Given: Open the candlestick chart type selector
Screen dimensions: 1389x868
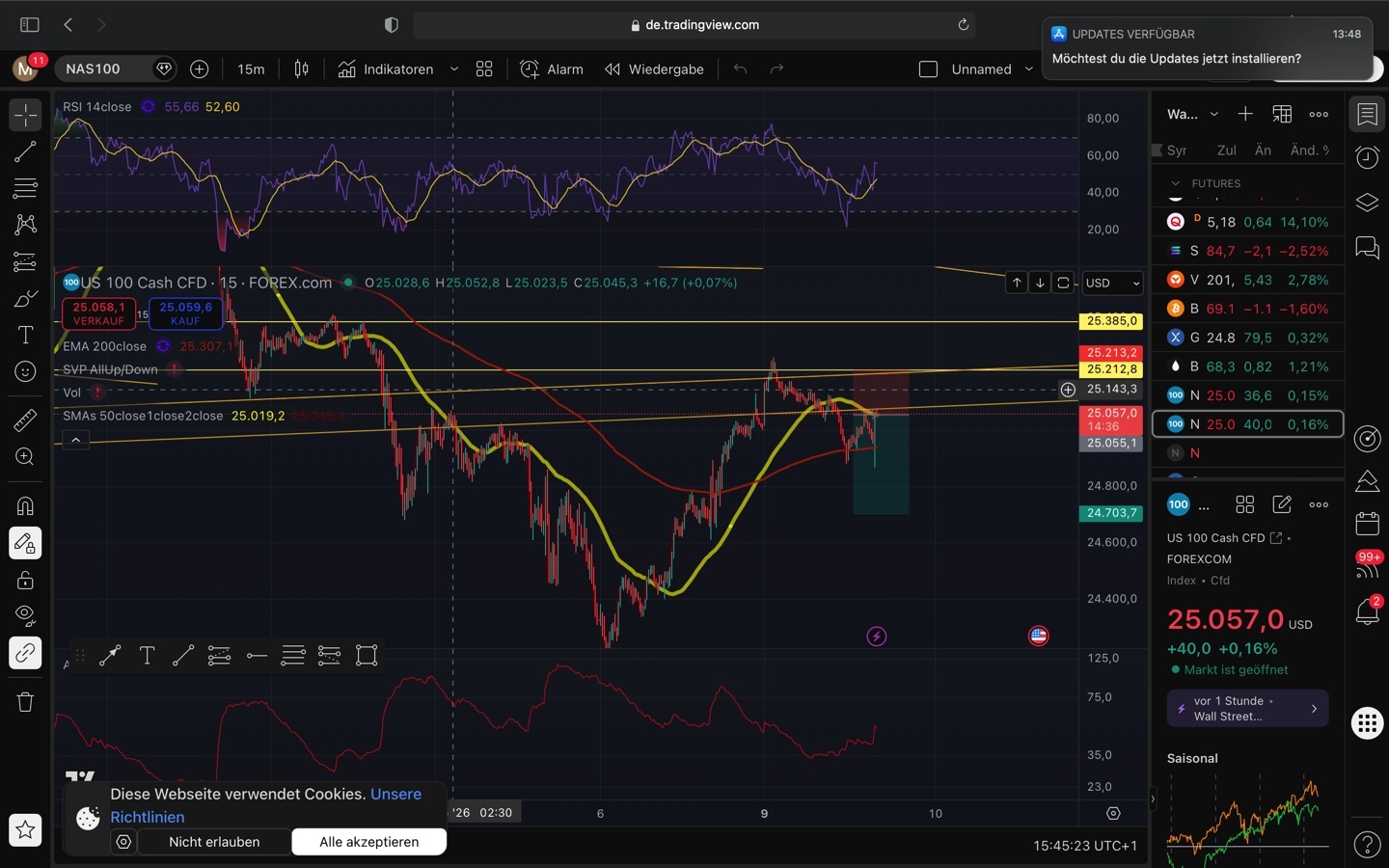Looking at the screenshot, I should (x=302, y=68).
